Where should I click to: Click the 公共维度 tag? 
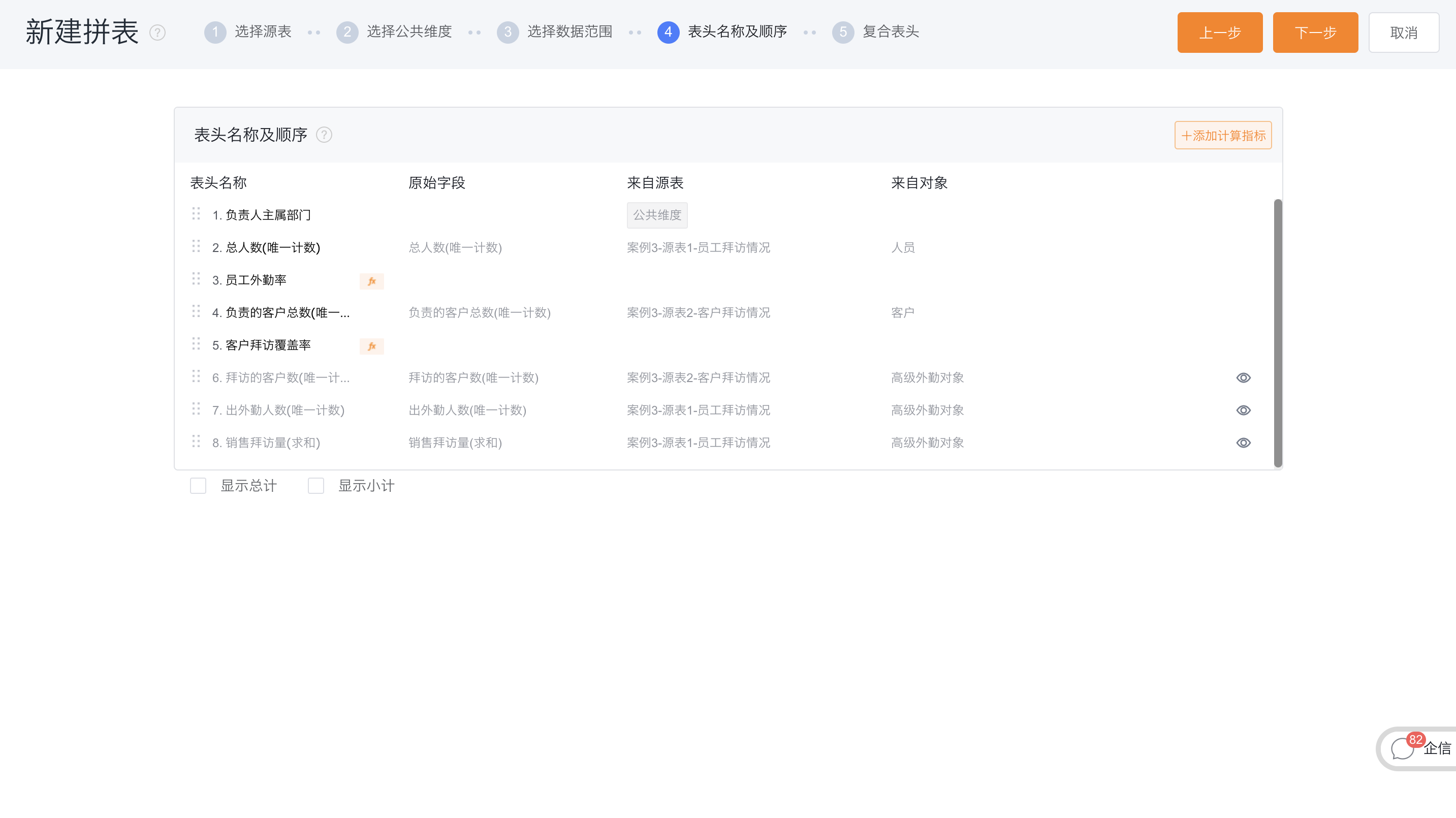[x=657, y=215]
